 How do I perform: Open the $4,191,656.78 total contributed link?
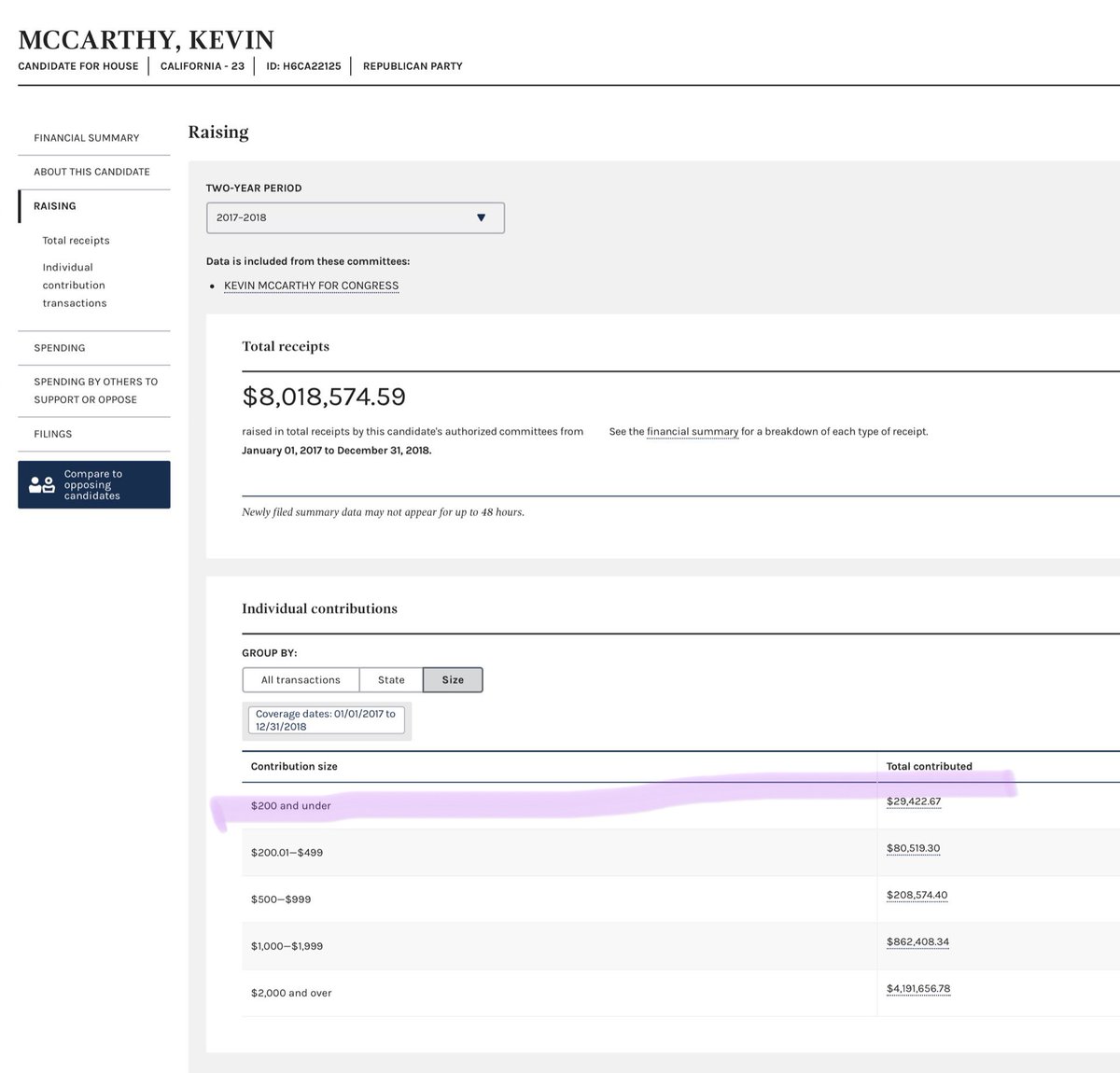tap(918, 989)
